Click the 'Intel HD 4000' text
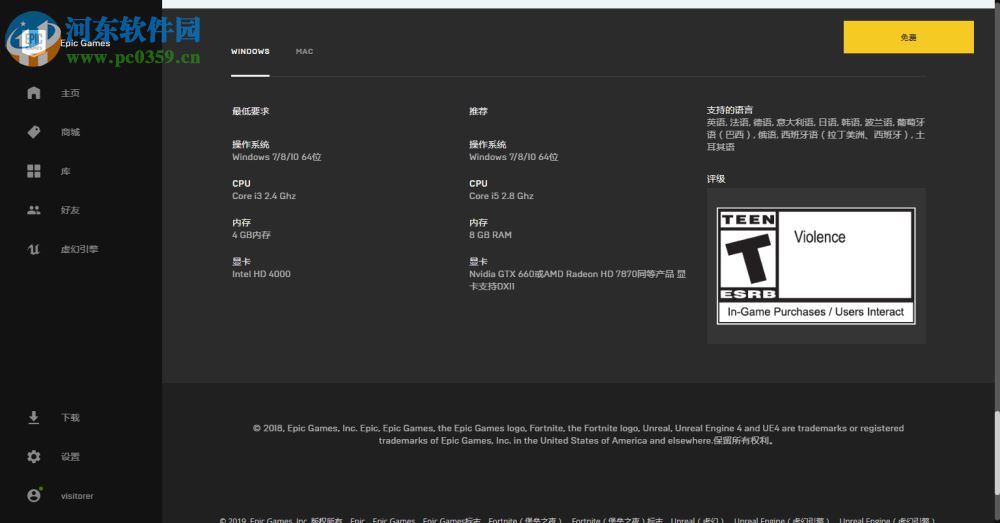1000x523 pixels. [x=261, y=274]
